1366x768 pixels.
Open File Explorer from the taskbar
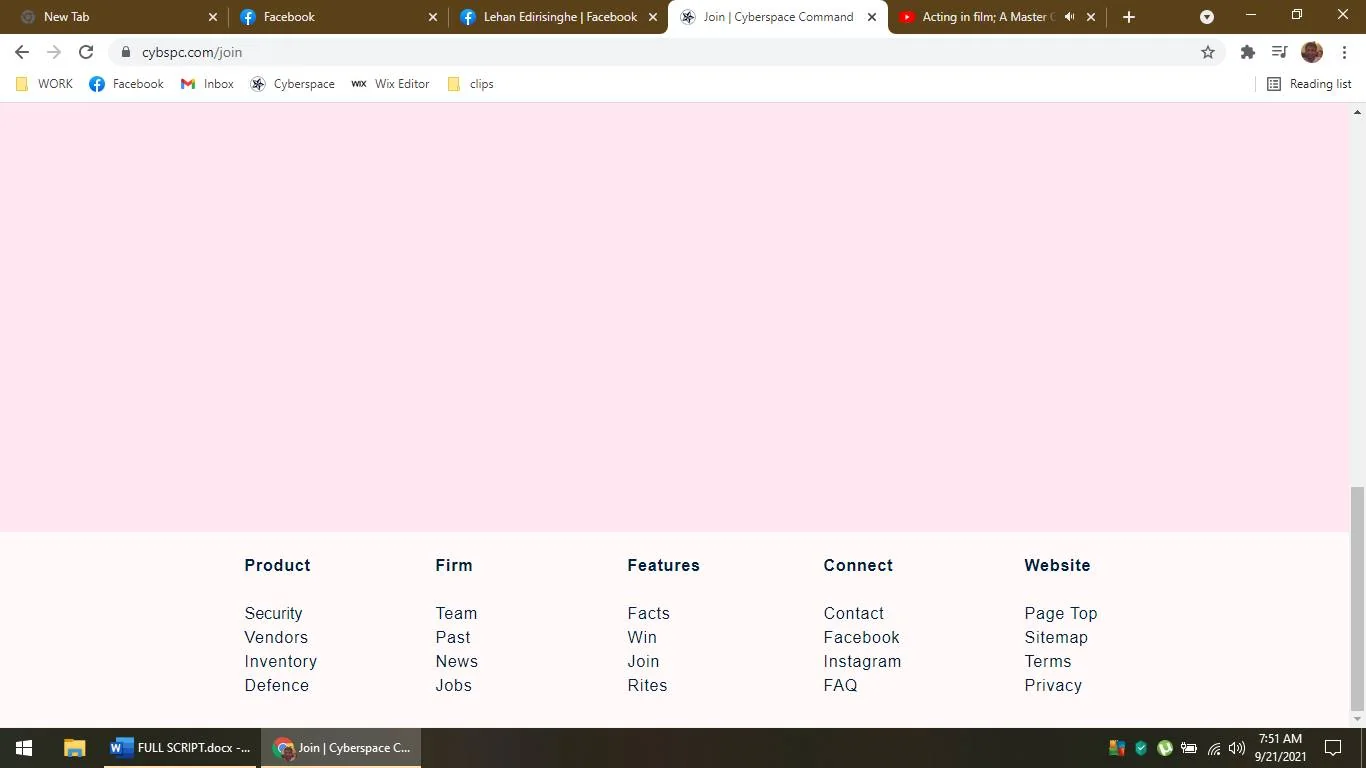(x=75, y=748)
